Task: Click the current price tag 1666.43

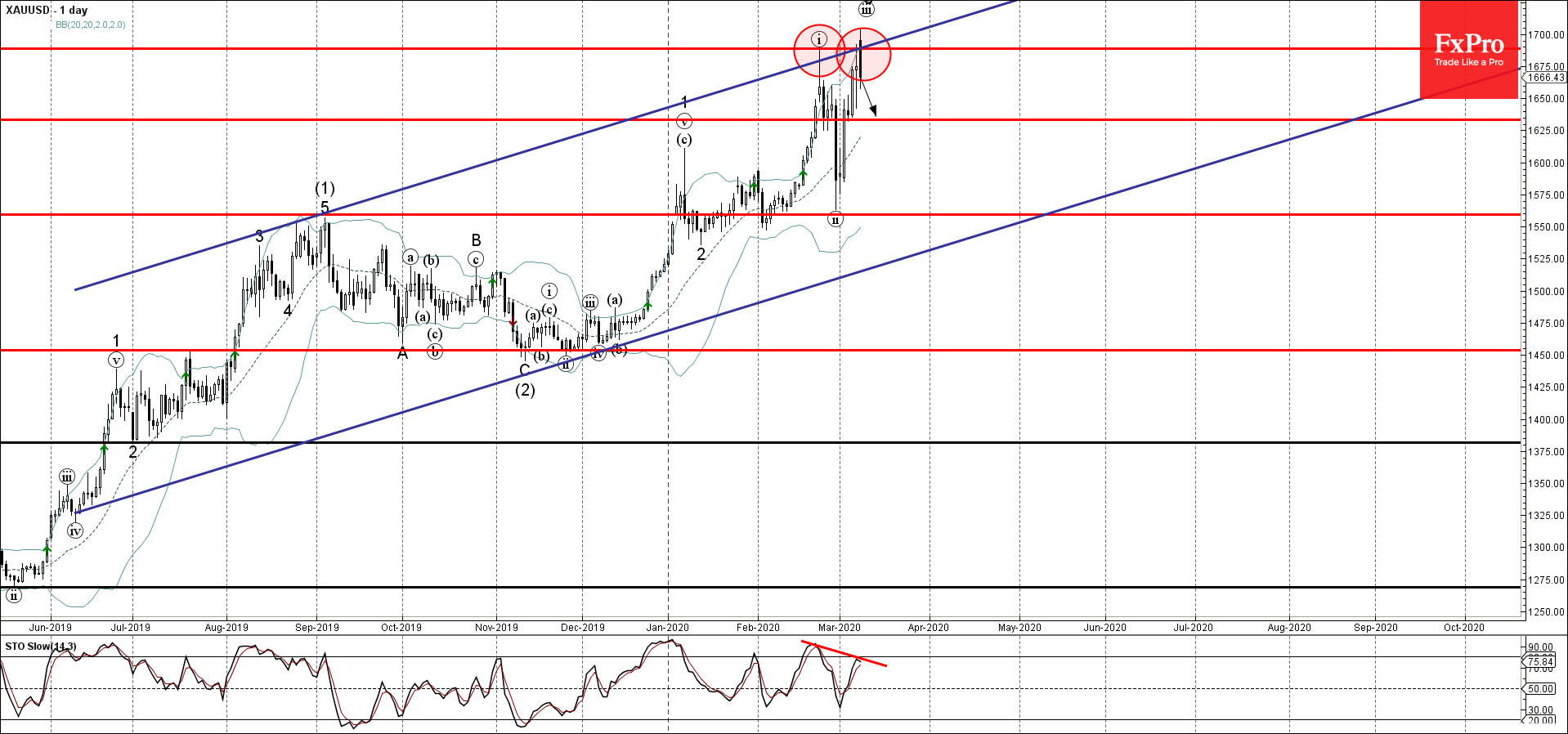Action: (x=1546, y=78)
